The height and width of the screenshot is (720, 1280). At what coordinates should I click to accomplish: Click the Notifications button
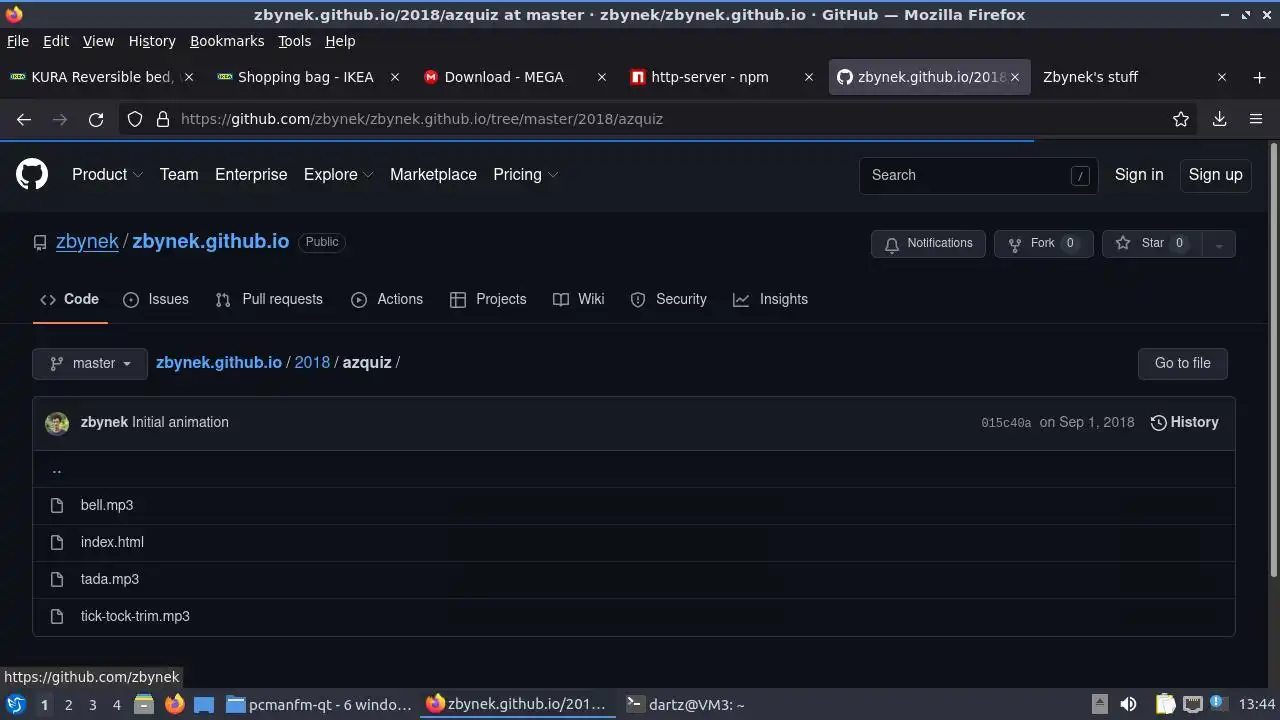[928, 244]
